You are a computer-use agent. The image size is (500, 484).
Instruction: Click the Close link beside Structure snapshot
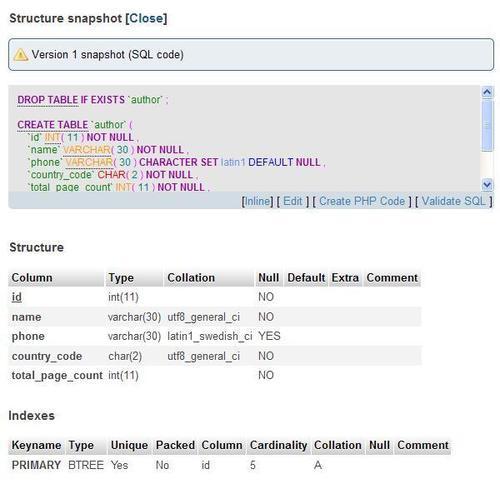tap(146, 18)
